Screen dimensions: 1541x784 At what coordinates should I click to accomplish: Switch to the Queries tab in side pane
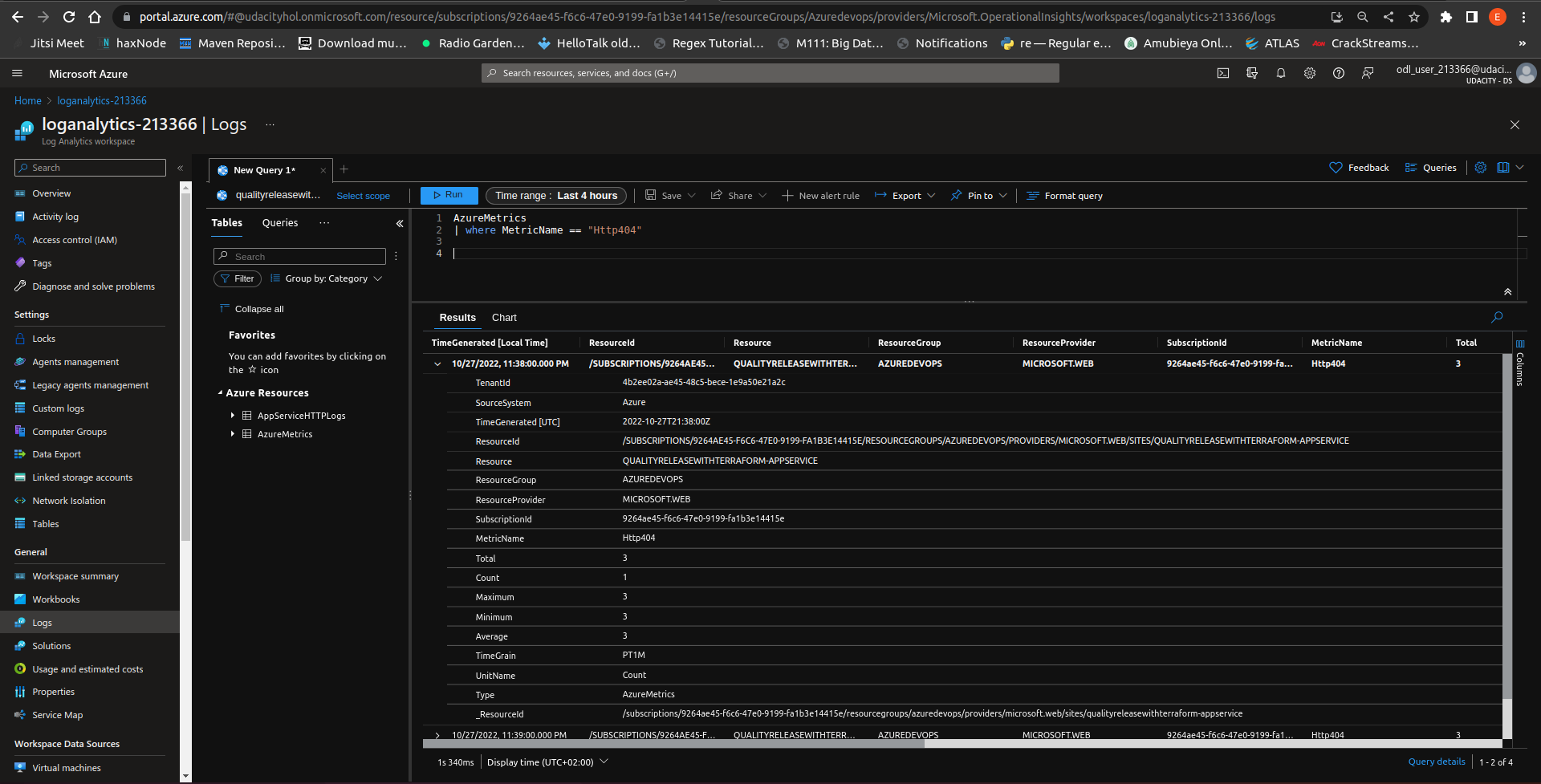pyautogui.click(x=280, y=223)
